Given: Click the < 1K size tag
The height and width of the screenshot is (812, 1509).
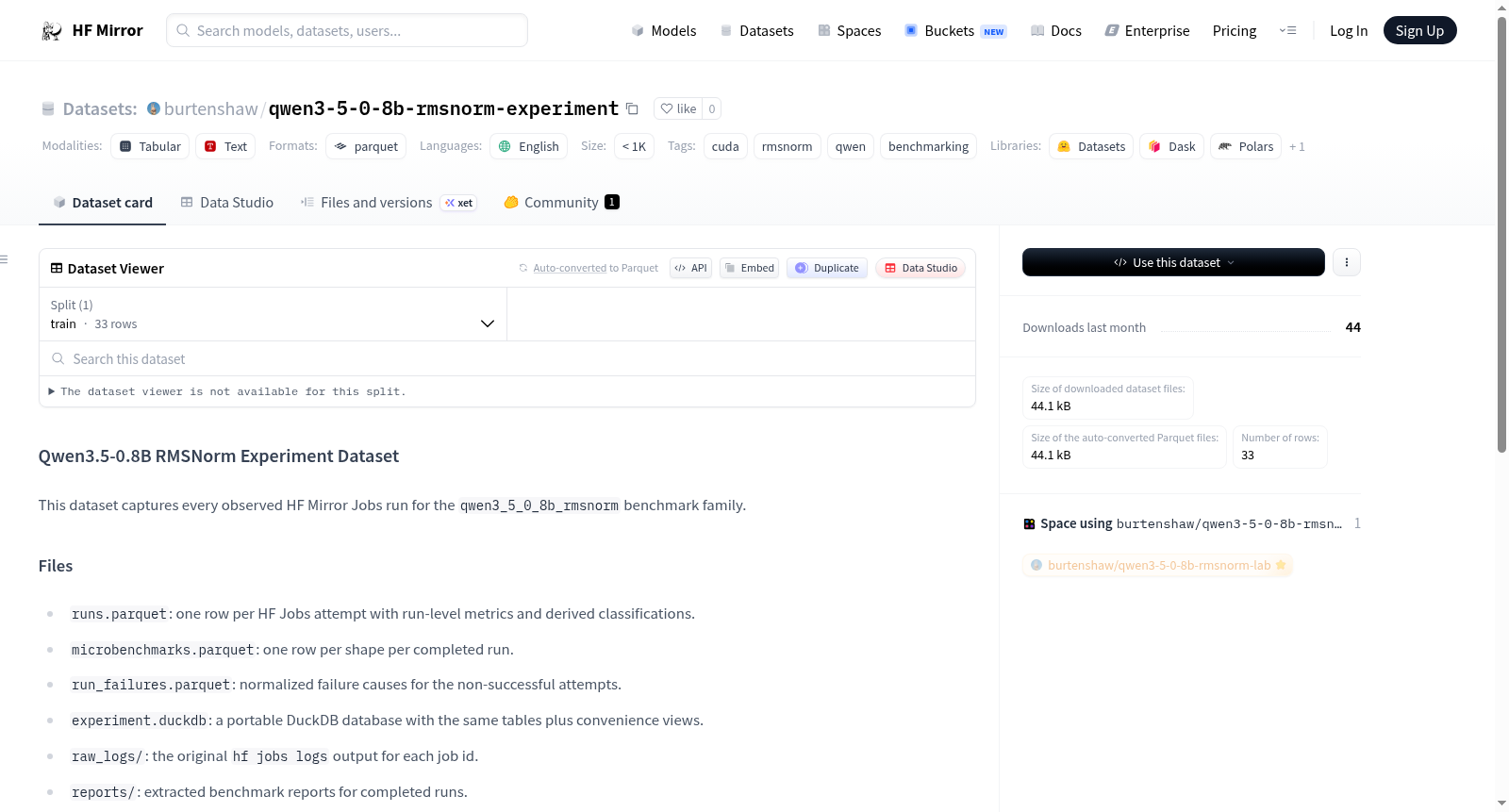Looking at the screenshot, I should click(634, 146).
